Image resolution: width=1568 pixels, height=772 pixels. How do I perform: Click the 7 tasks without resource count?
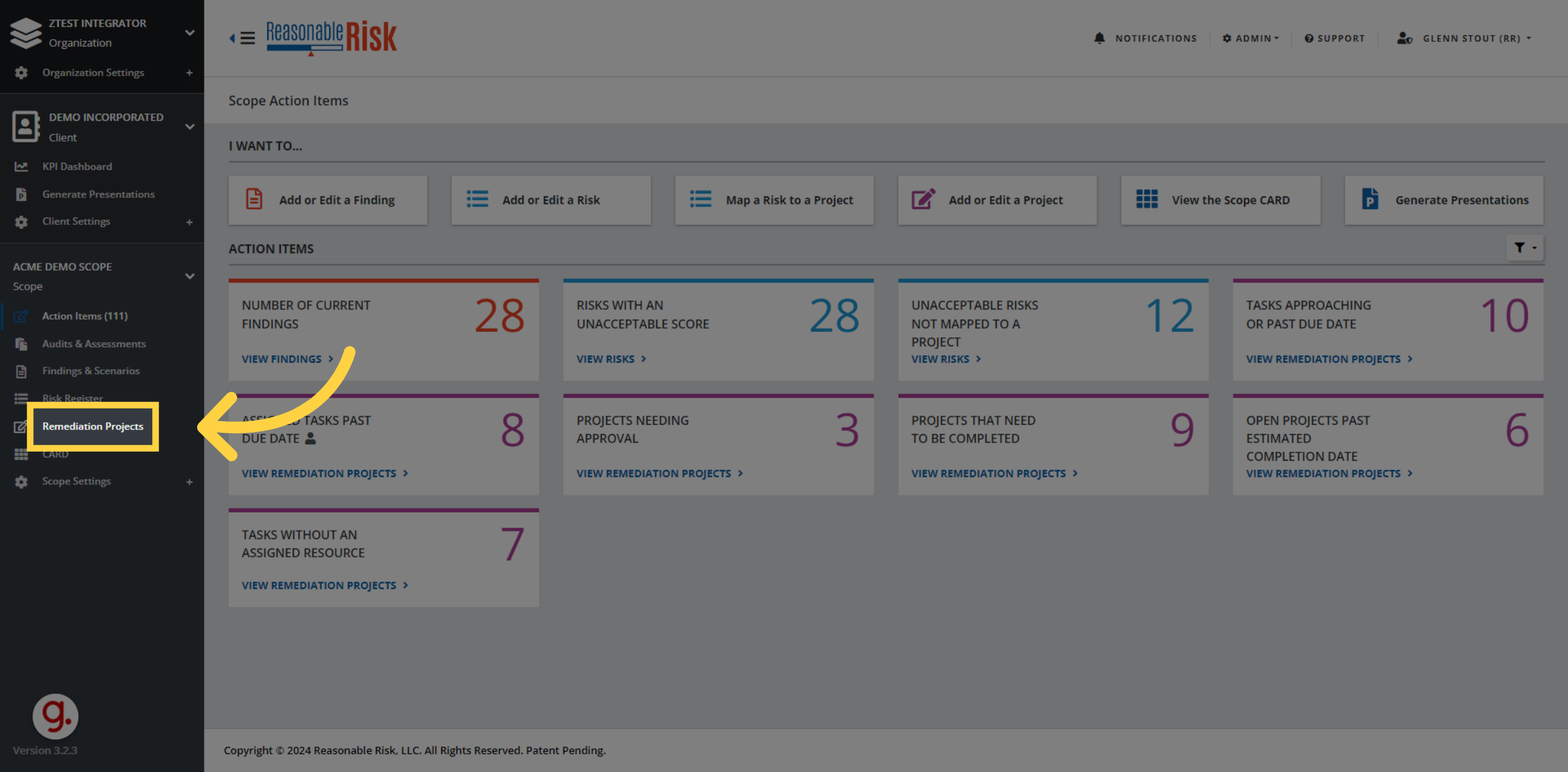(x=512, y=545)
